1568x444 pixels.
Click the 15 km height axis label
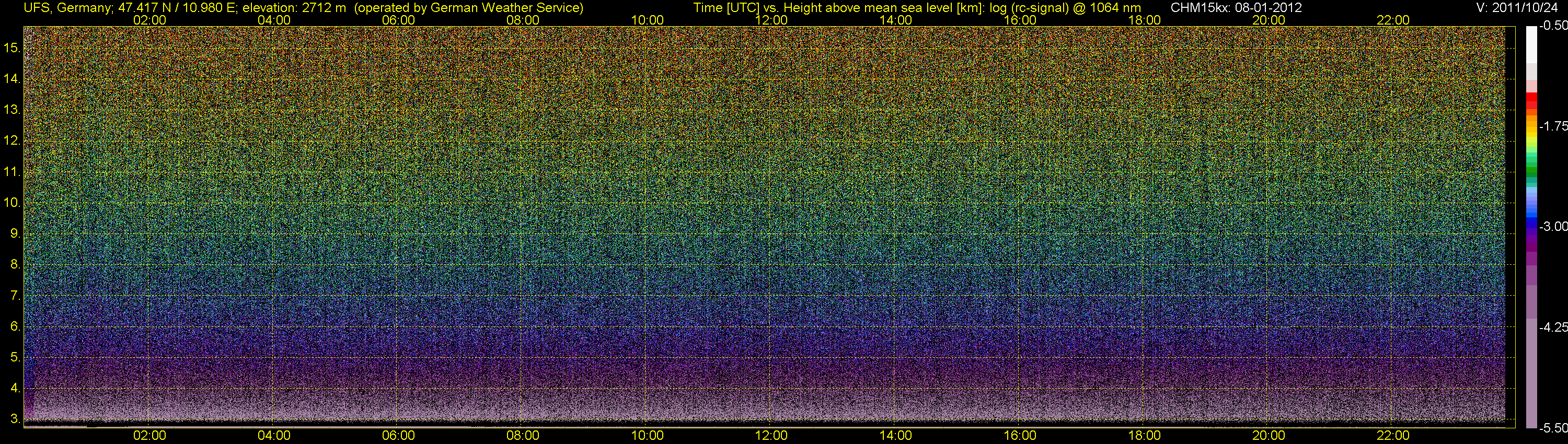pyautogui.click(x=11, y=48)
